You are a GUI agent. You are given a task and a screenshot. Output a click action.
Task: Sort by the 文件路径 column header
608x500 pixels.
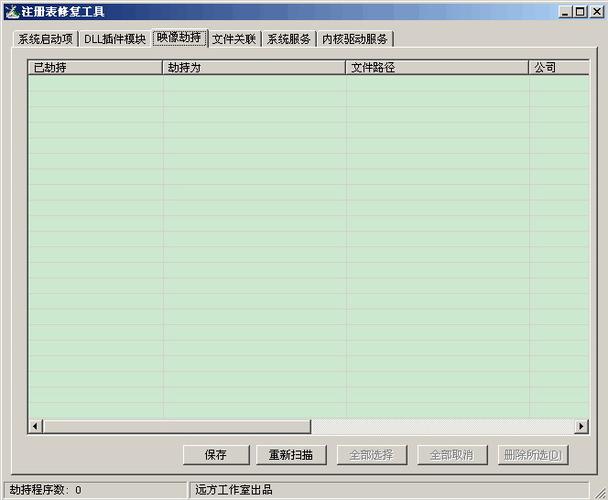[437, 67]
